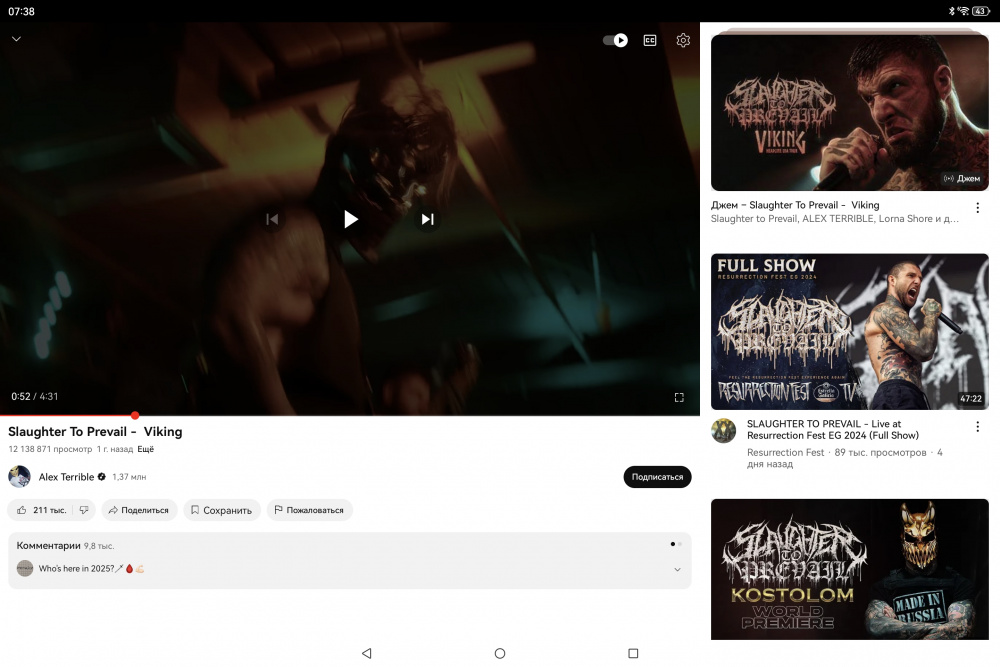Tap the Android back button
The image size is (1000, 667).
367,653
